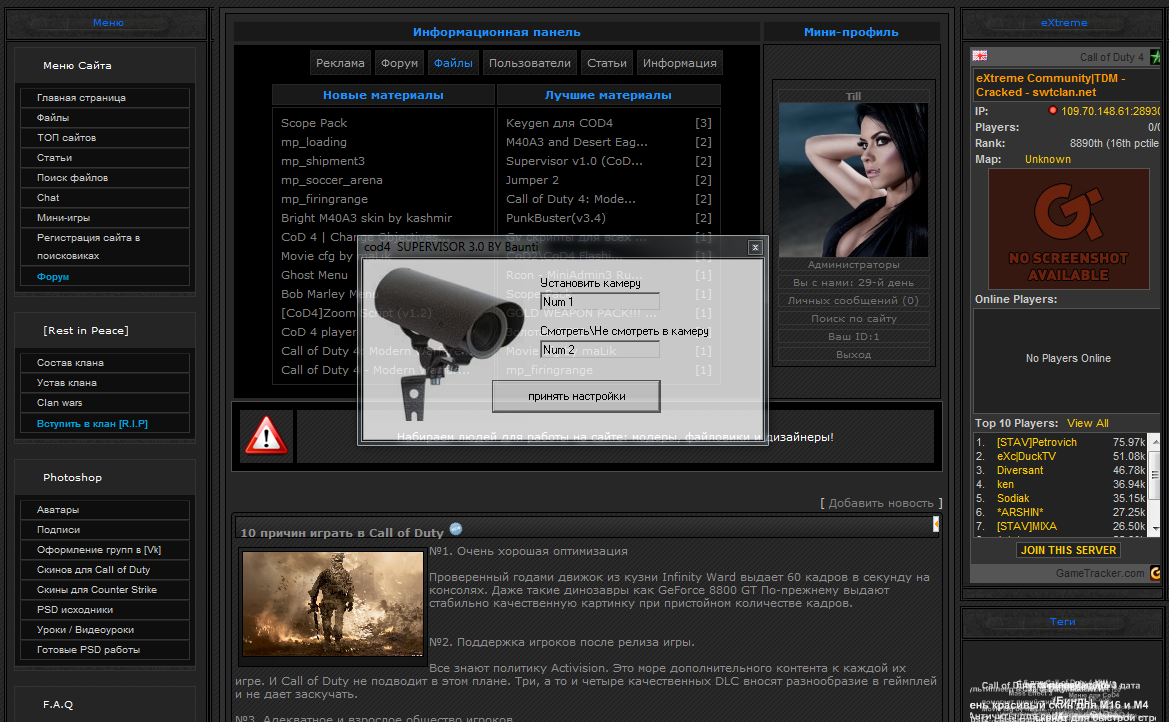Click the No Screenshot Available map image
Image resolution: width=1169 pixels, height=722 pixels.
(x=1068, y=229)
